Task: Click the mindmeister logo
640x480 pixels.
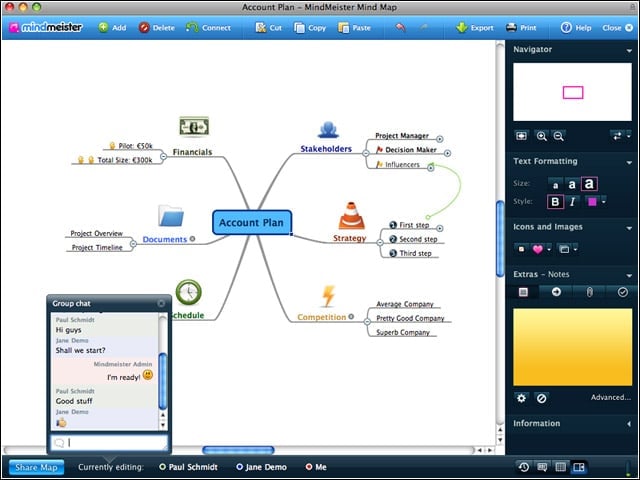Action: 46,27
